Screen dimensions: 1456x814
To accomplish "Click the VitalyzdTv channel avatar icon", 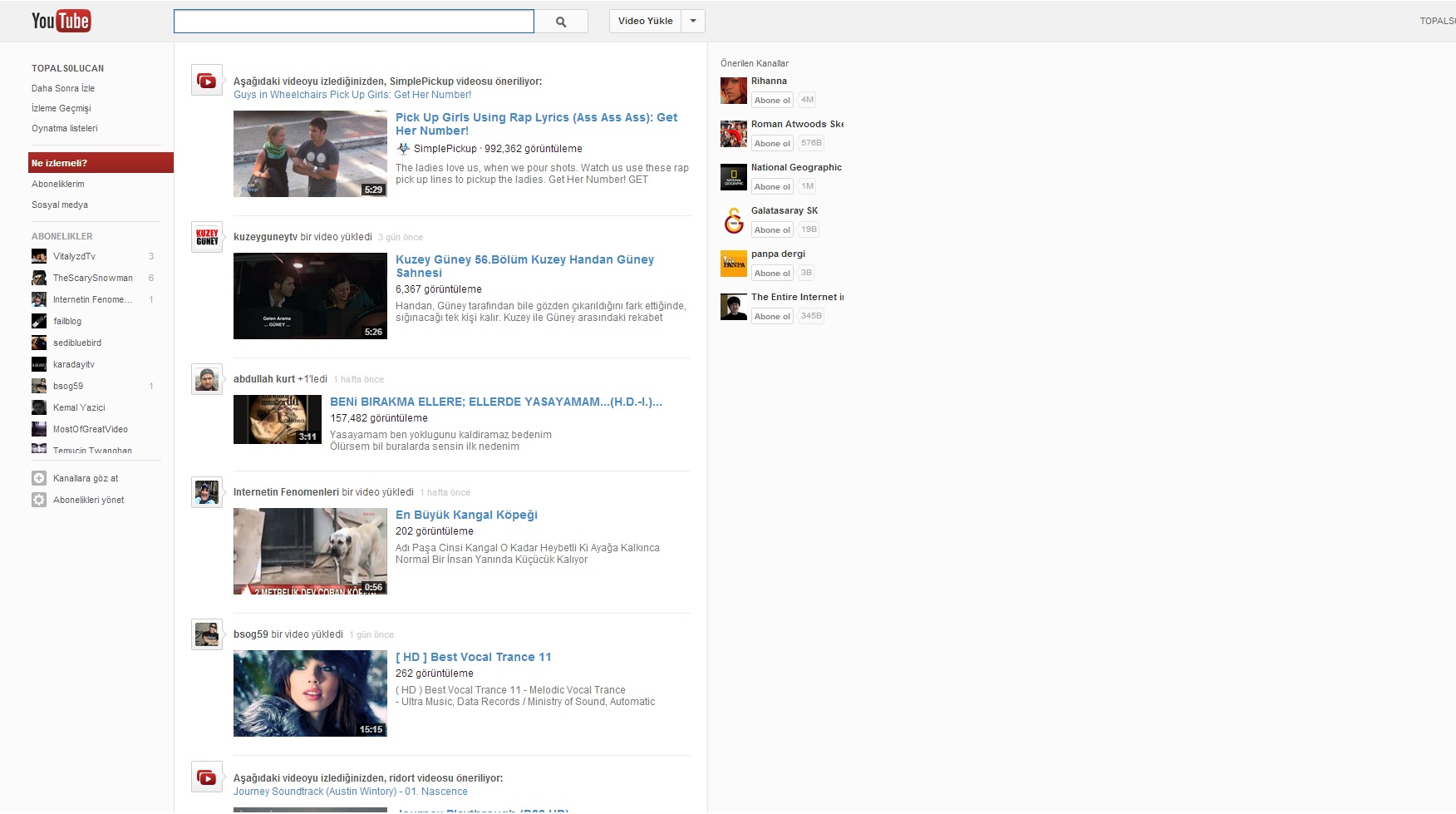I will tap(39, 256).
